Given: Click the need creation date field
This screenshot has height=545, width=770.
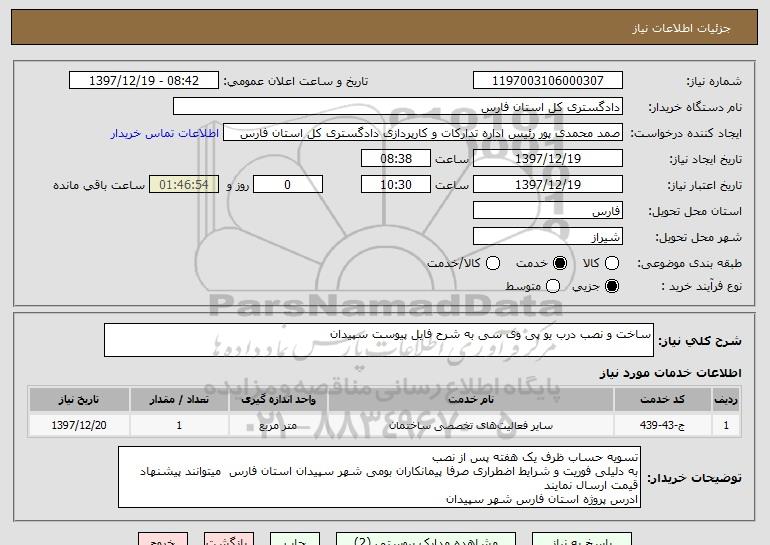Looking at the screenshot, I should coord(548,159).
